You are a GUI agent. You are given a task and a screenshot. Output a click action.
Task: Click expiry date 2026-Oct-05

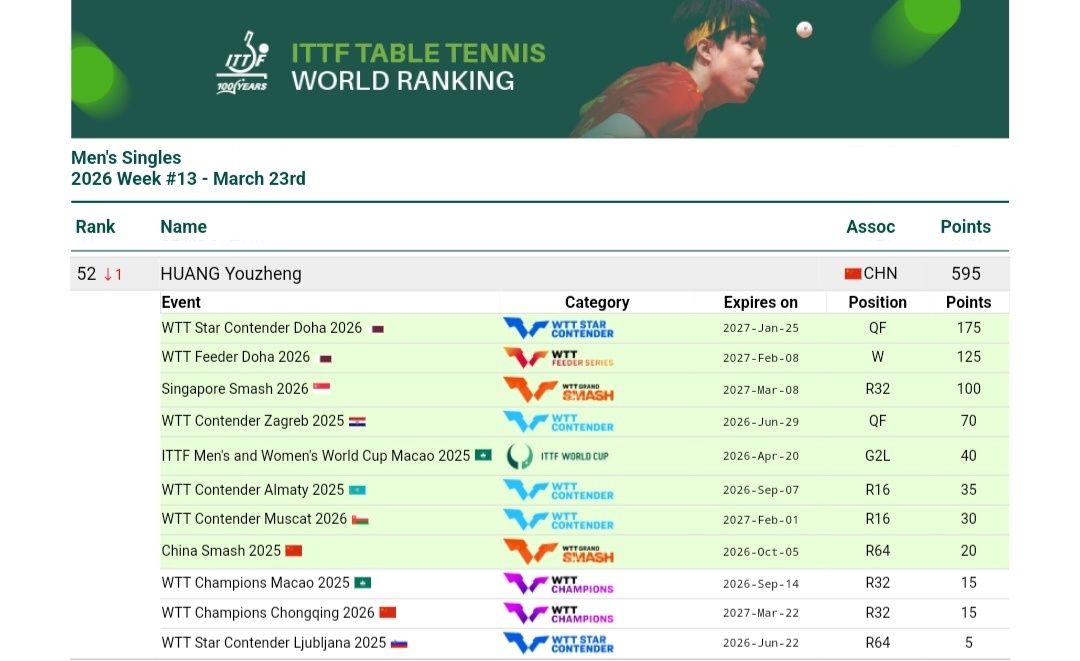tap(760, 552)
